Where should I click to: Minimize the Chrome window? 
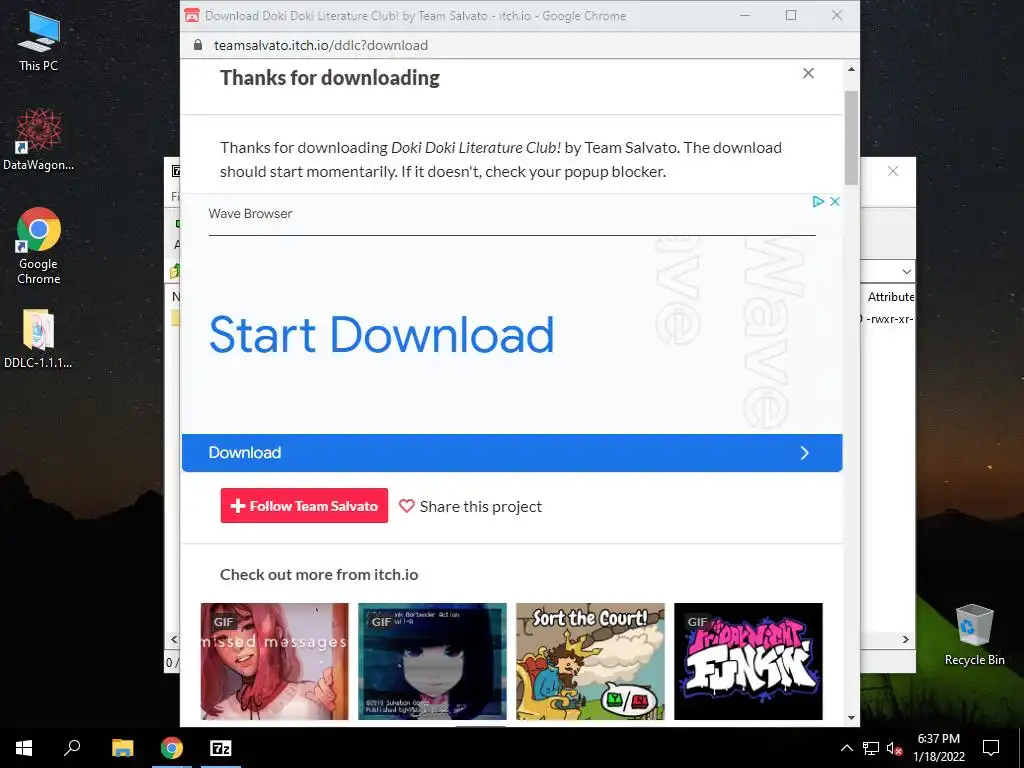pyautogui.click(x=744, y=15)
